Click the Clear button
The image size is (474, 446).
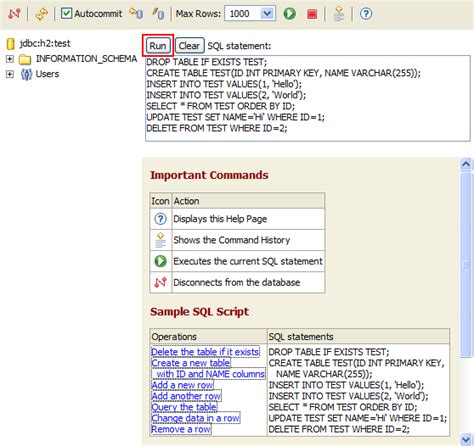[189, 46]
